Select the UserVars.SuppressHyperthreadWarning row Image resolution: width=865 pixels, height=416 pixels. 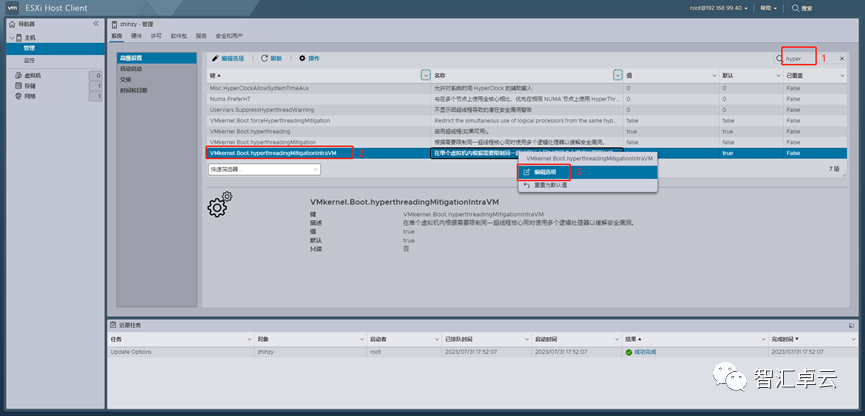526,110
